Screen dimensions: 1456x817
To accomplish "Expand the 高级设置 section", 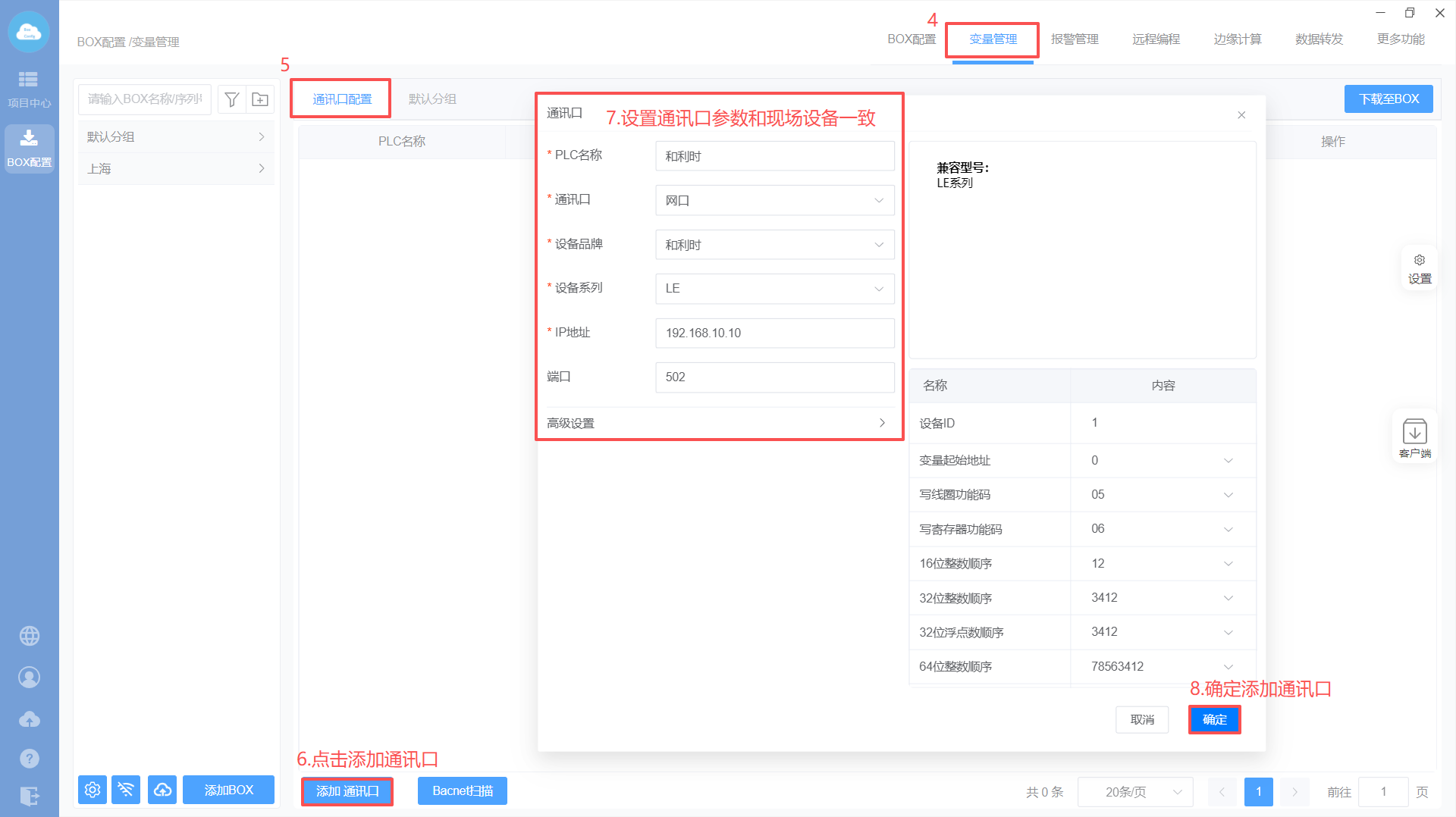I will (717, 423).
